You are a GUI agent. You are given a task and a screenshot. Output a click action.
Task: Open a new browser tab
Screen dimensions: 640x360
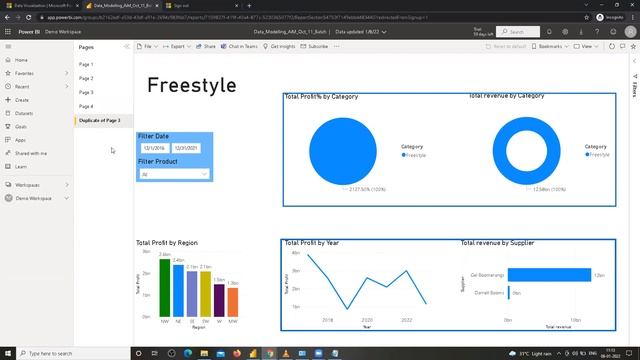point(249,6)
